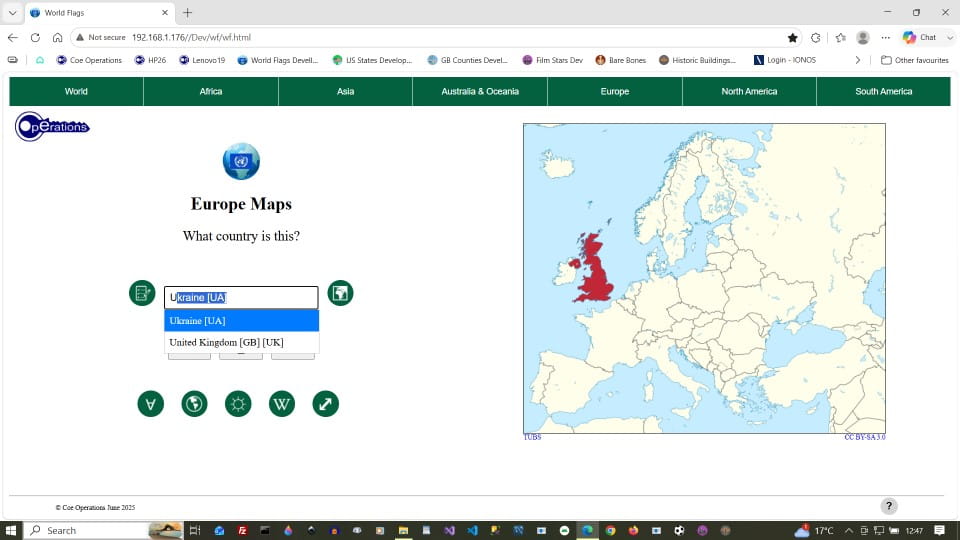Open the favourites hub icon

(841, 37)
